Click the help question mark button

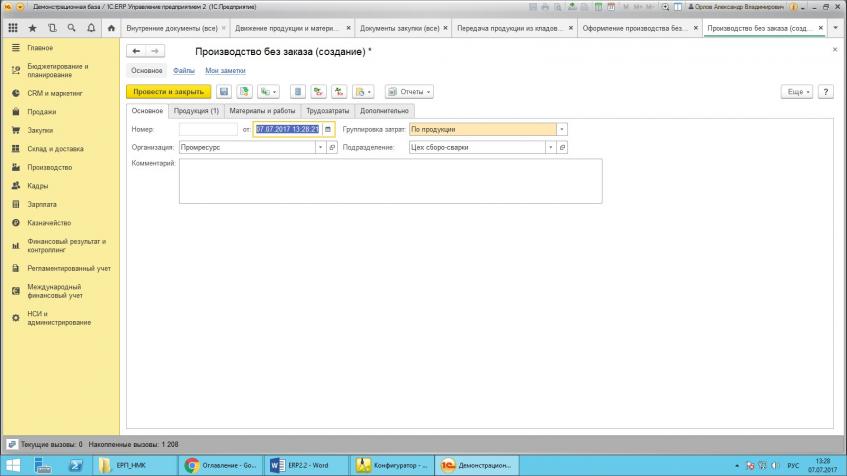[826, 91]
